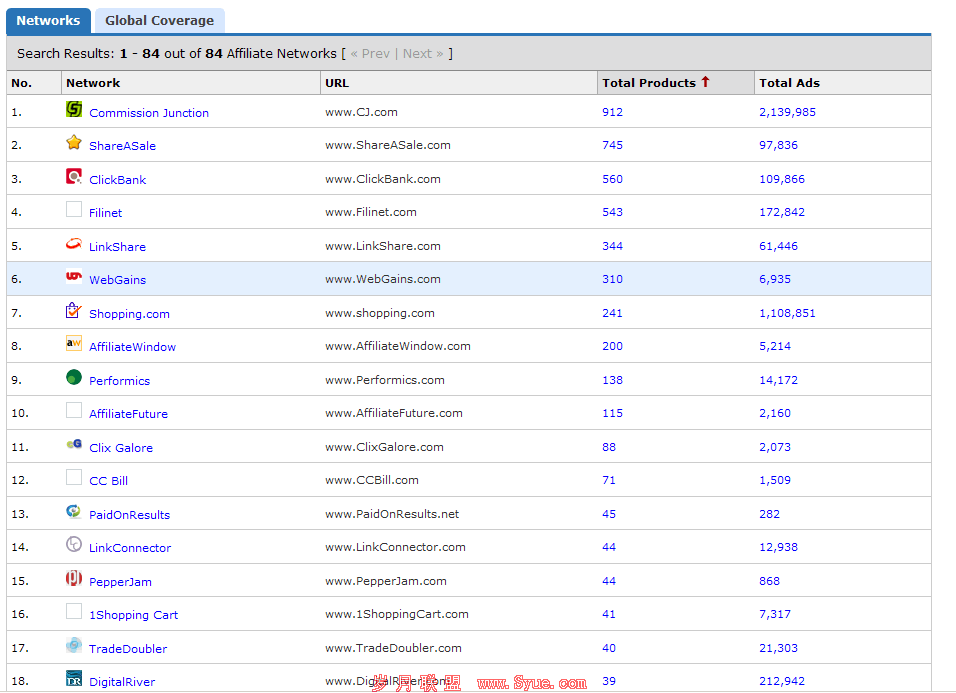Click Commission Junction's 2,139,985 total ads

(787, 112)
